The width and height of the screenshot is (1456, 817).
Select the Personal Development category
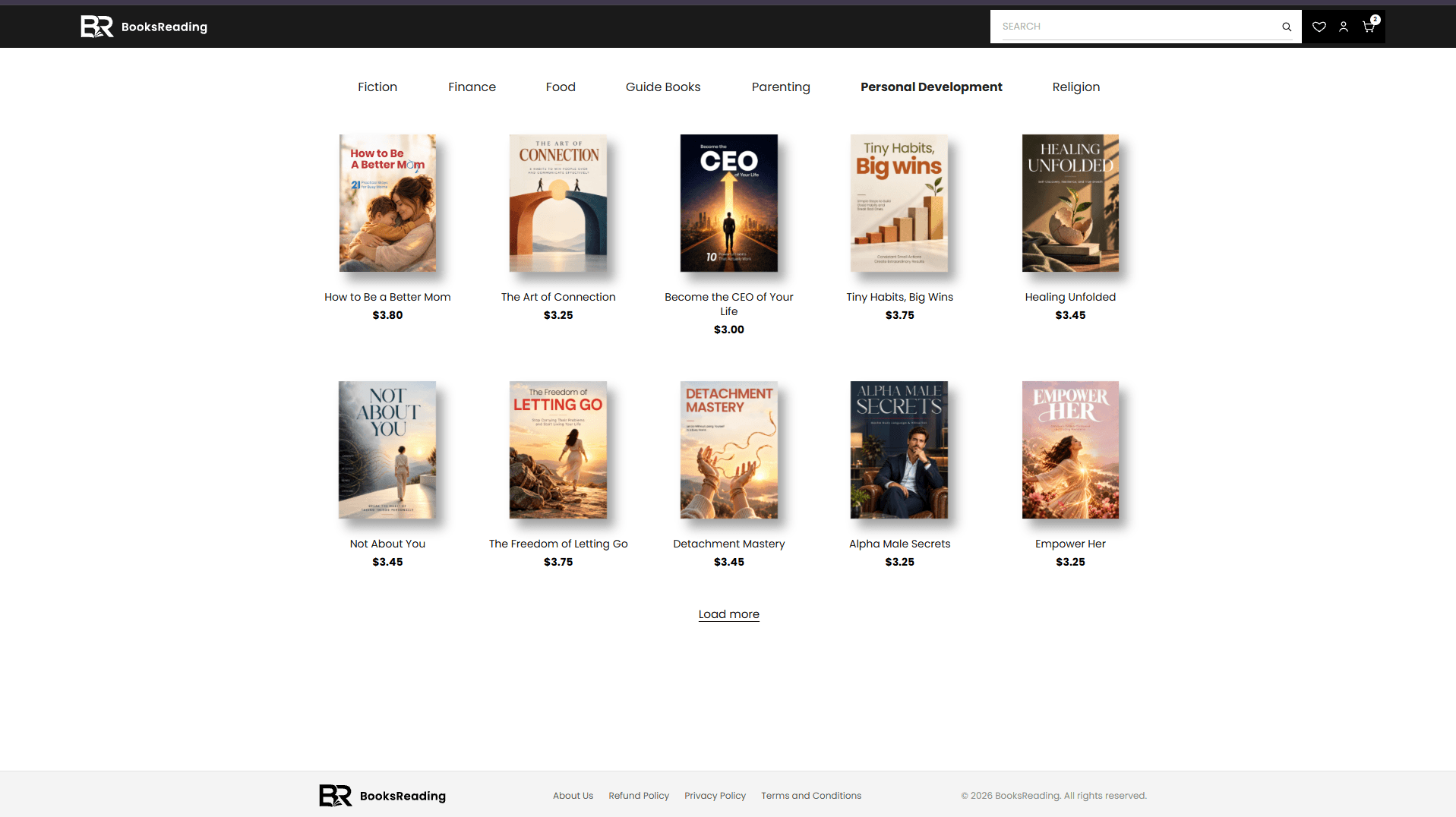click(x=931, y=87)
